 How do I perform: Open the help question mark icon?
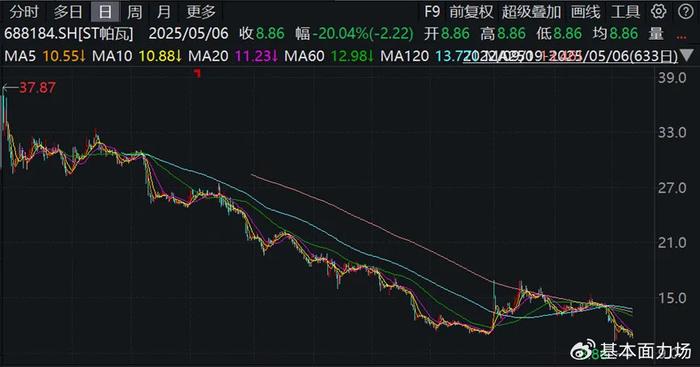pos(686,12)
